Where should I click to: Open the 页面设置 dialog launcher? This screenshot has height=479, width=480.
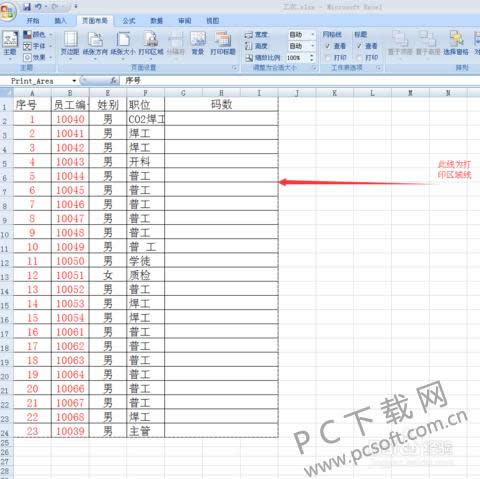click(x=235, y=68)
